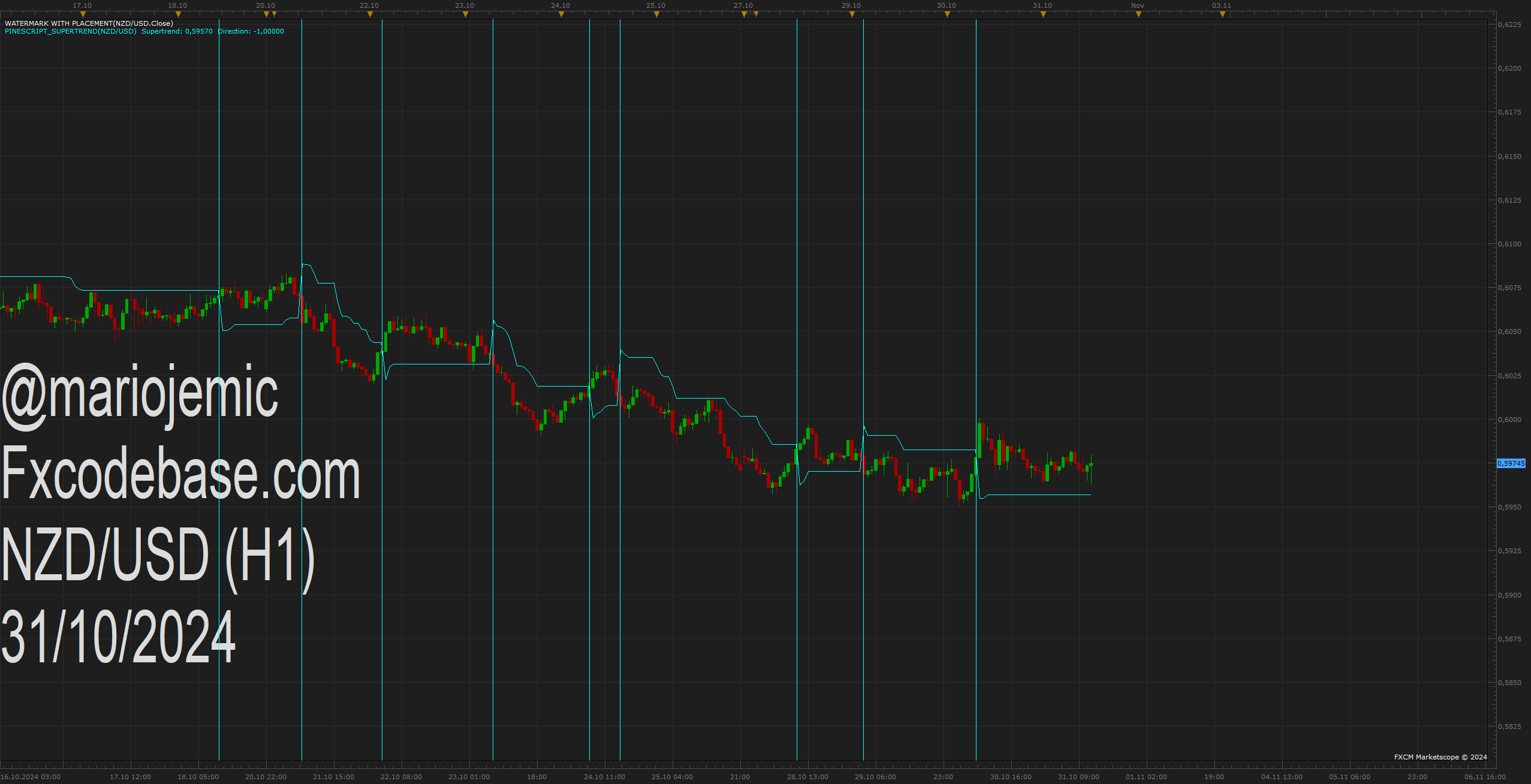This screenshot has width=1531, height=784.
Task: Click the Supertrend: 0,59570 value
Action: coord(177,31)
